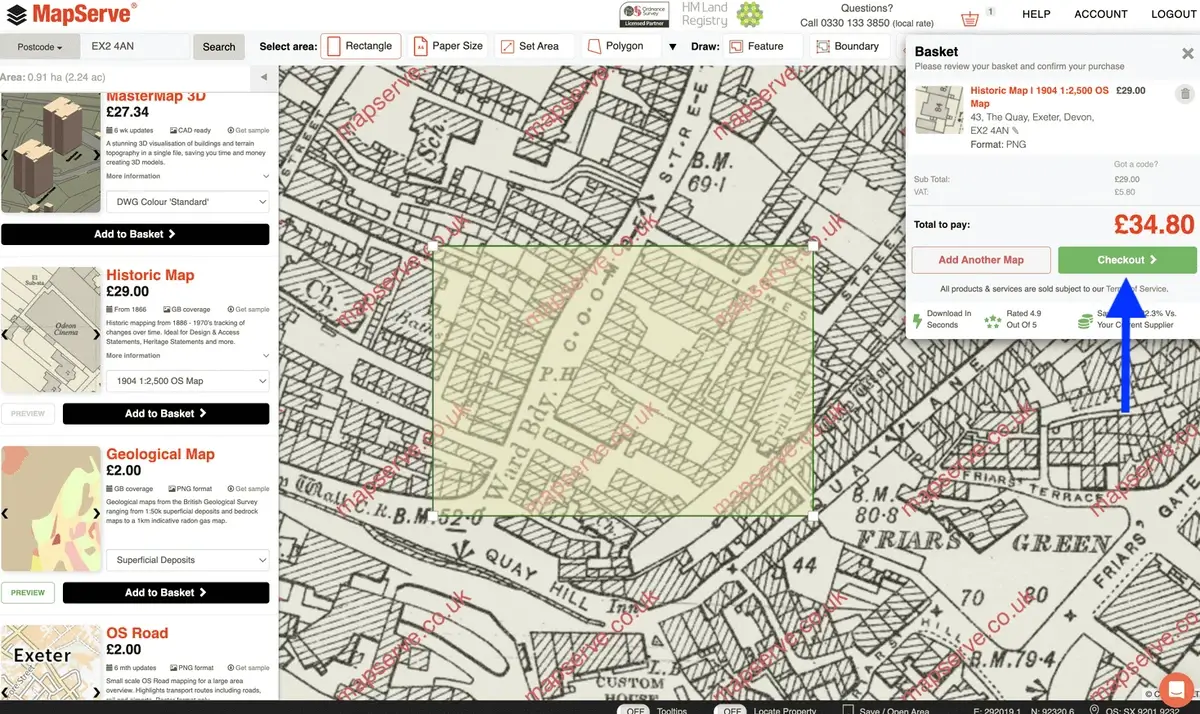Open the orange chat widget
The image size is (1200, 714).
coord(1176,689)
